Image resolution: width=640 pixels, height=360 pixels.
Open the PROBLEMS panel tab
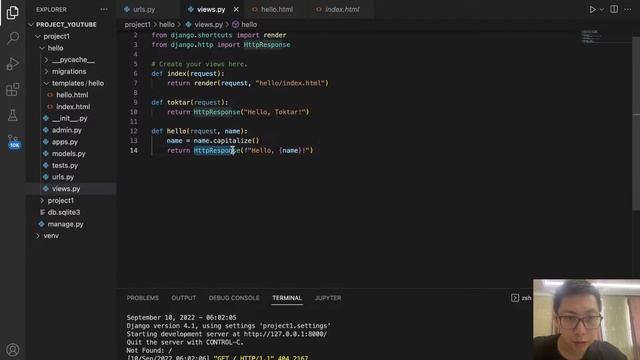pos(142,298)
